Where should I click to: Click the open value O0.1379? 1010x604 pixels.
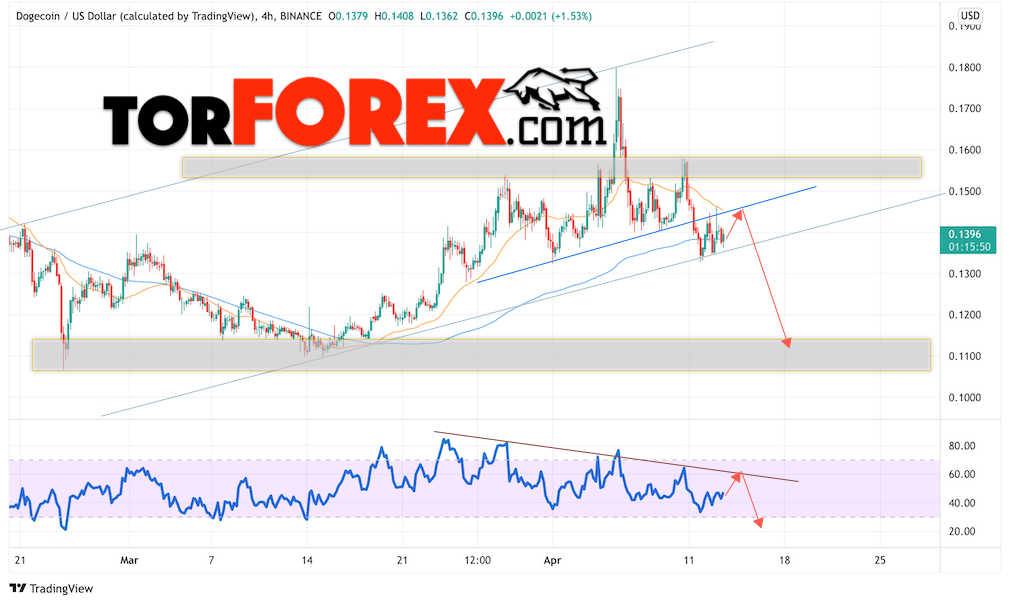coord(348,16)
